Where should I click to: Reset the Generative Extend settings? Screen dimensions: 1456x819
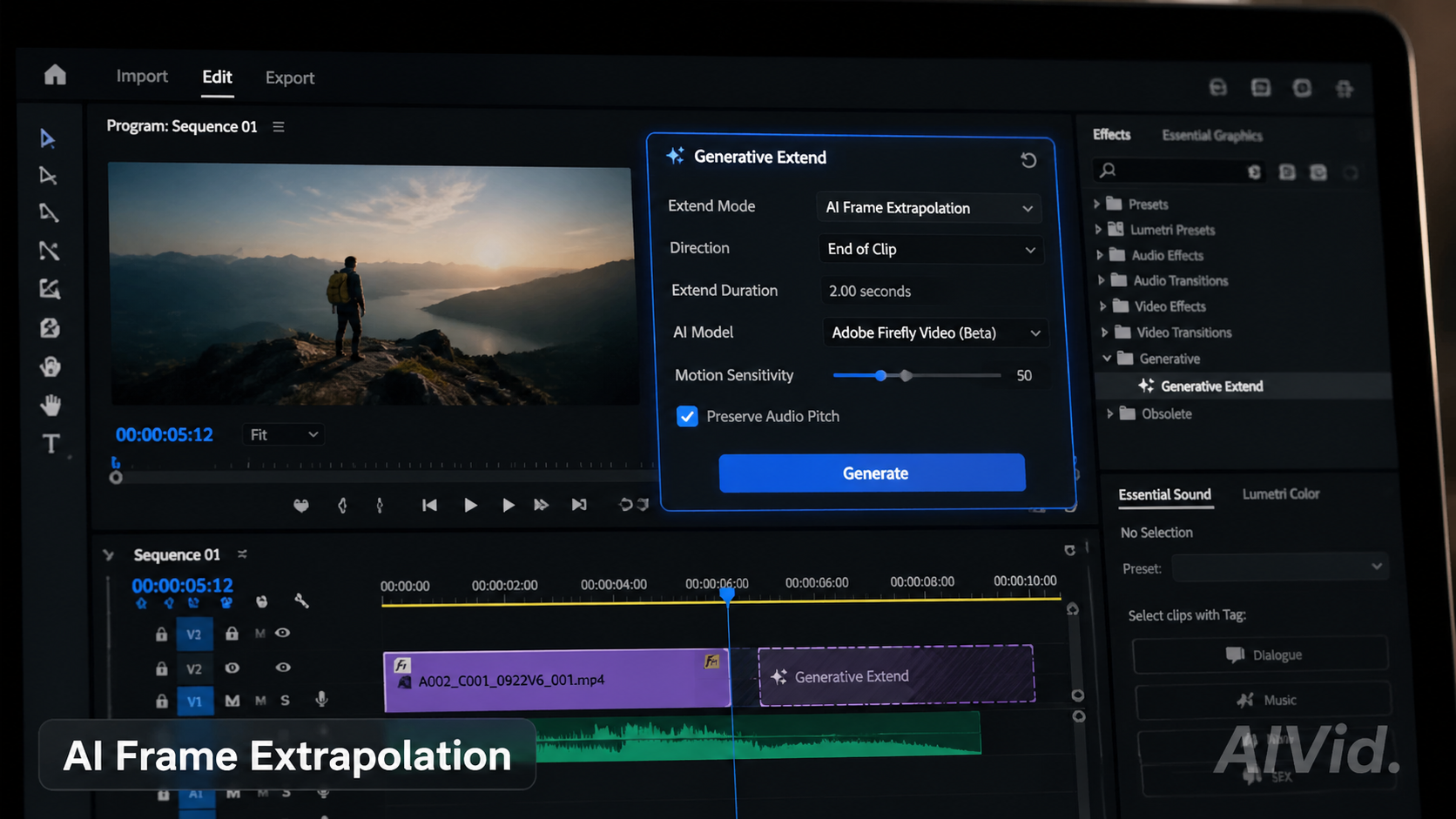1028,160
